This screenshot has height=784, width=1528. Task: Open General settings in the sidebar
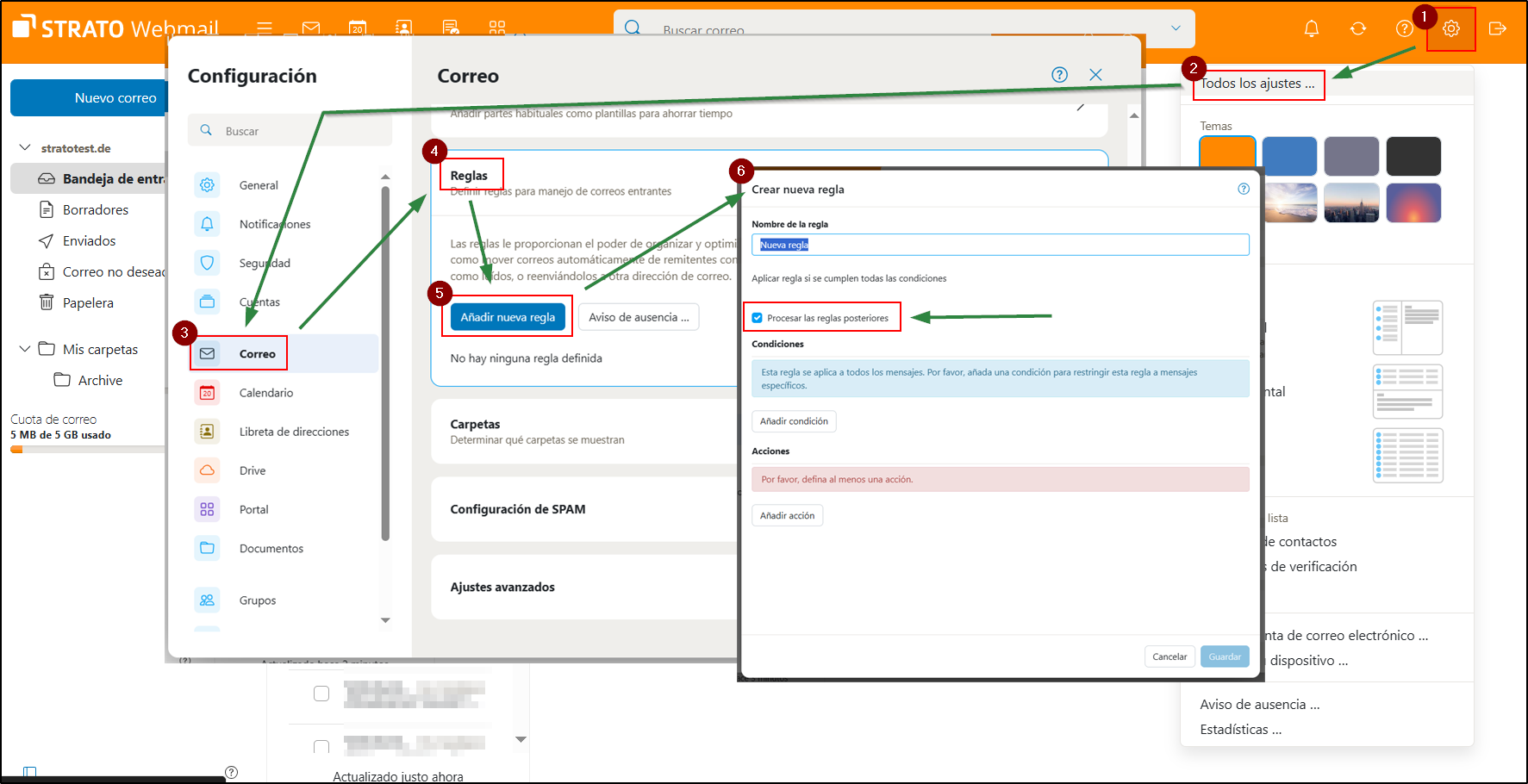pyautogui.click(x=259, y=185)
